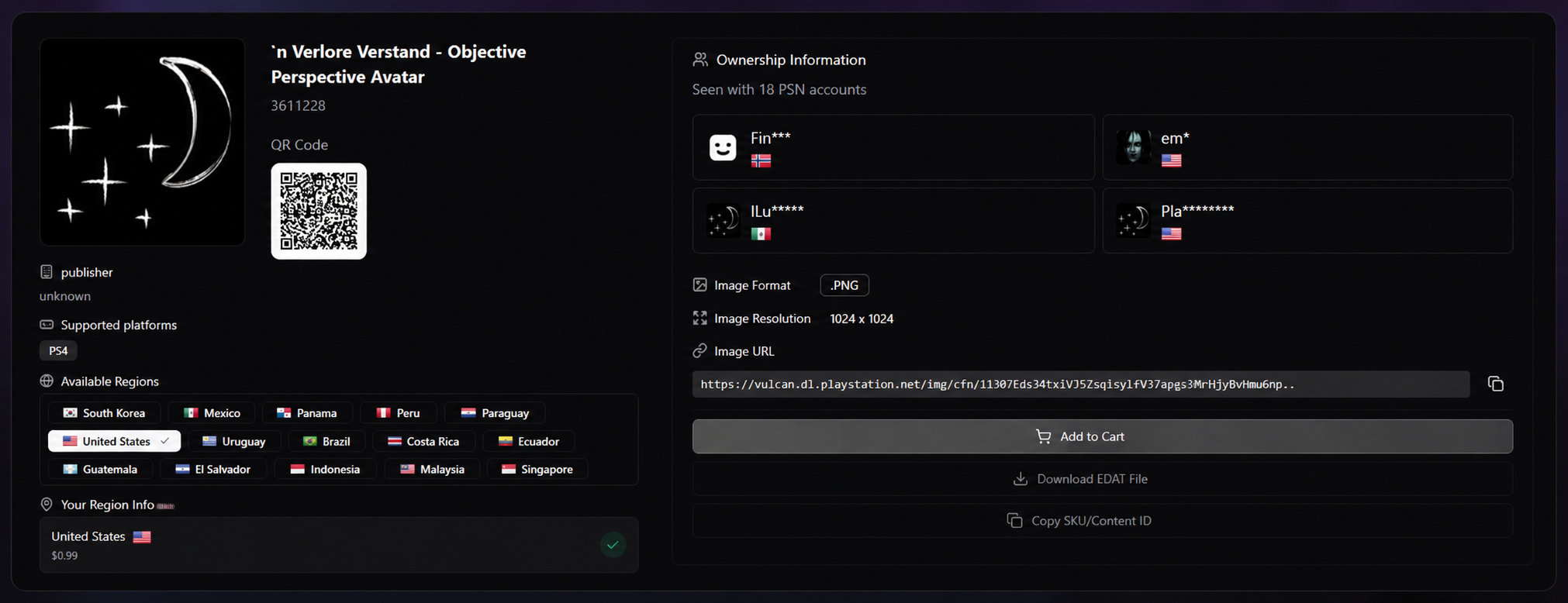Screen dimensions: 1568x603
Task: Download the EDAT file
Action: (x=1102, y=479)
